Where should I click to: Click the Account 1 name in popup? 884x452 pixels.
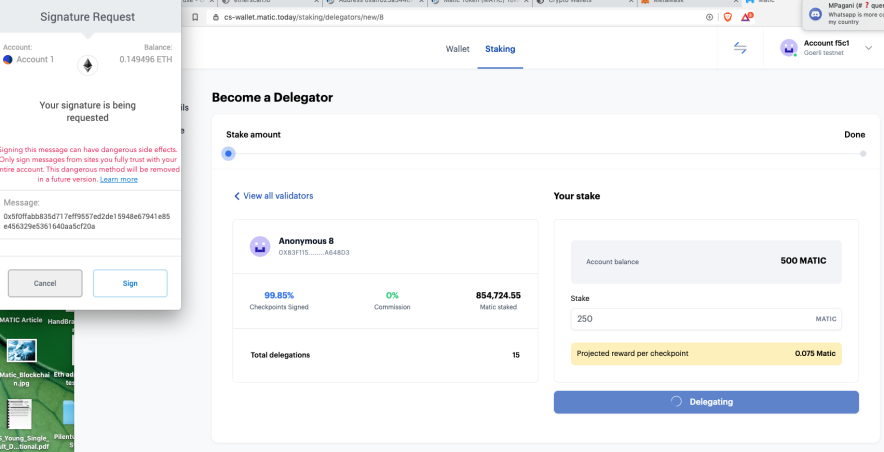tap(35, 59)
